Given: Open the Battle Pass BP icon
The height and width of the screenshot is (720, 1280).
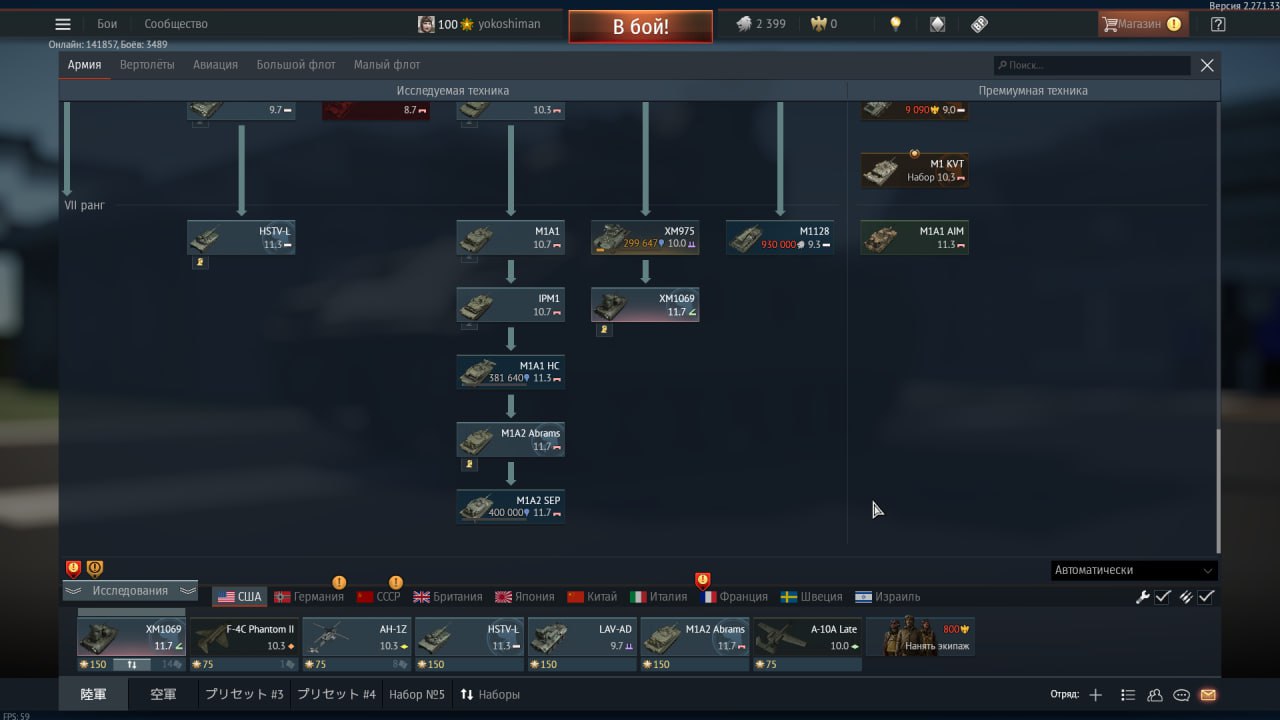Looking at the screenshot, I should 979,24.
